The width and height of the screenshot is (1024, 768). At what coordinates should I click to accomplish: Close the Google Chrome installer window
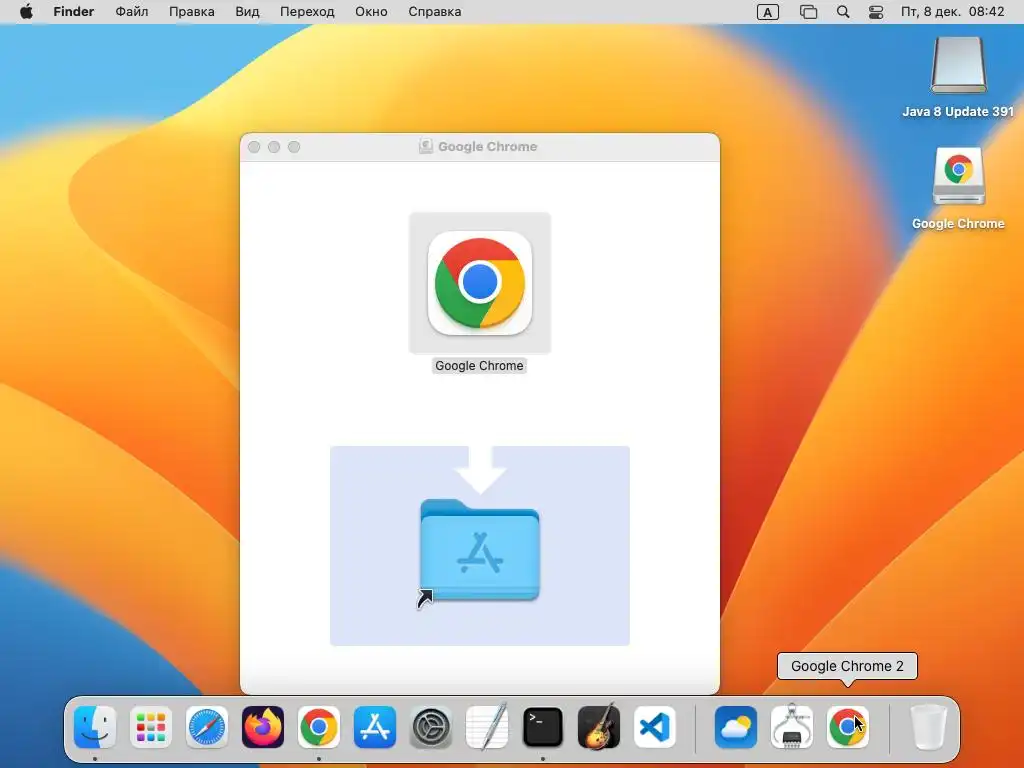pyautogui.click(x=254, y=147)
